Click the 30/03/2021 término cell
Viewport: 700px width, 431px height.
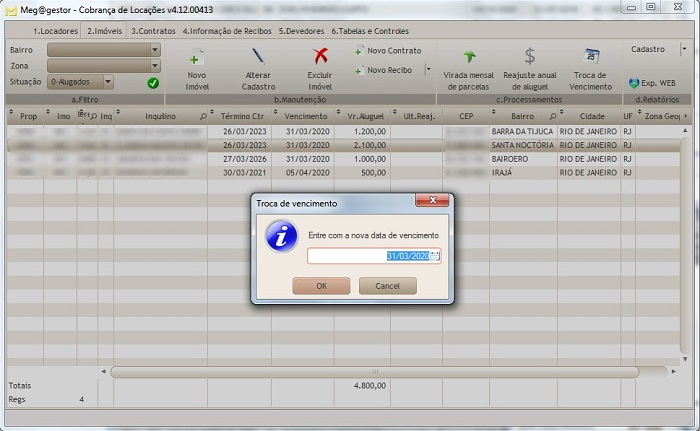[245, 173]
